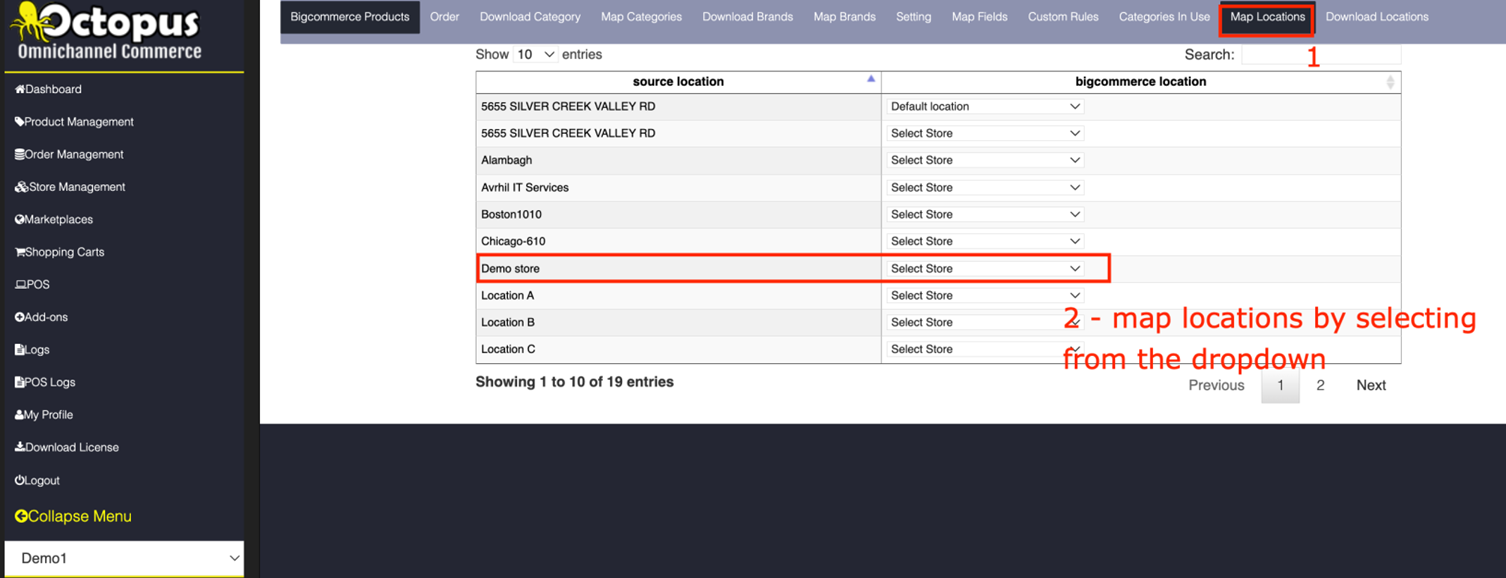Click the document icon beside POS Logs
The width and height of the screenshot is (1506, 578).
click(x=20, y=382)
